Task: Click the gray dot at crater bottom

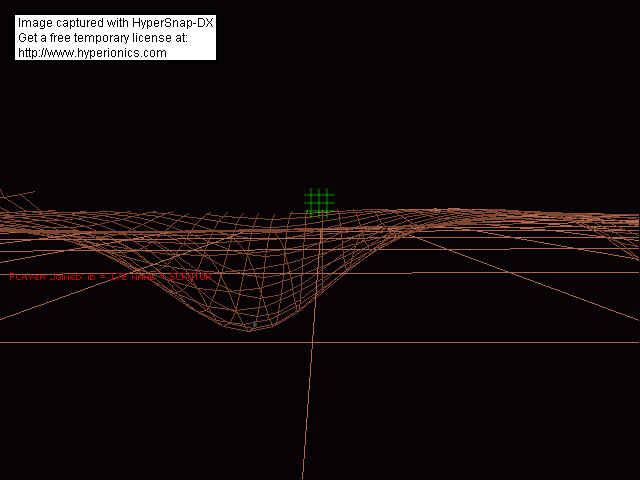Action: point(254,324)
